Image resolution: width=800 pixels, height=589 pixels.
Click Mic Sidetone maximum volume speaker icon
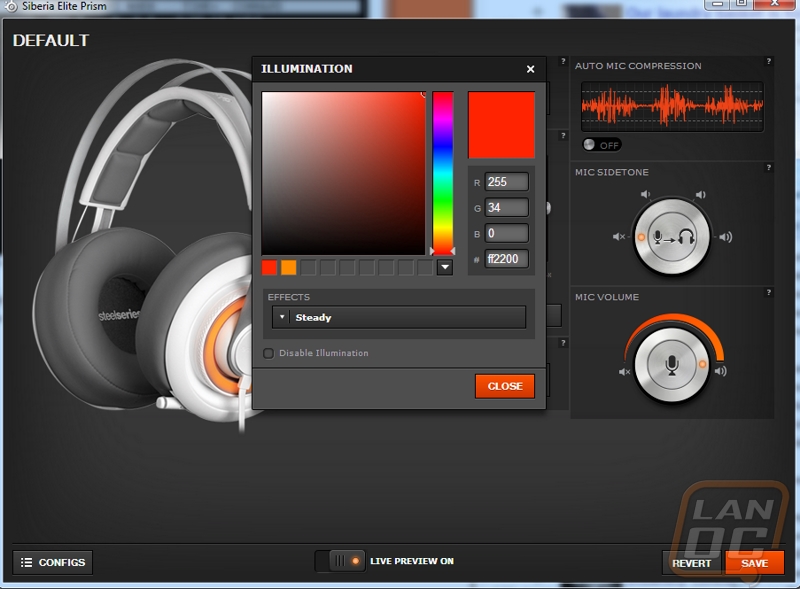(725, 237)
